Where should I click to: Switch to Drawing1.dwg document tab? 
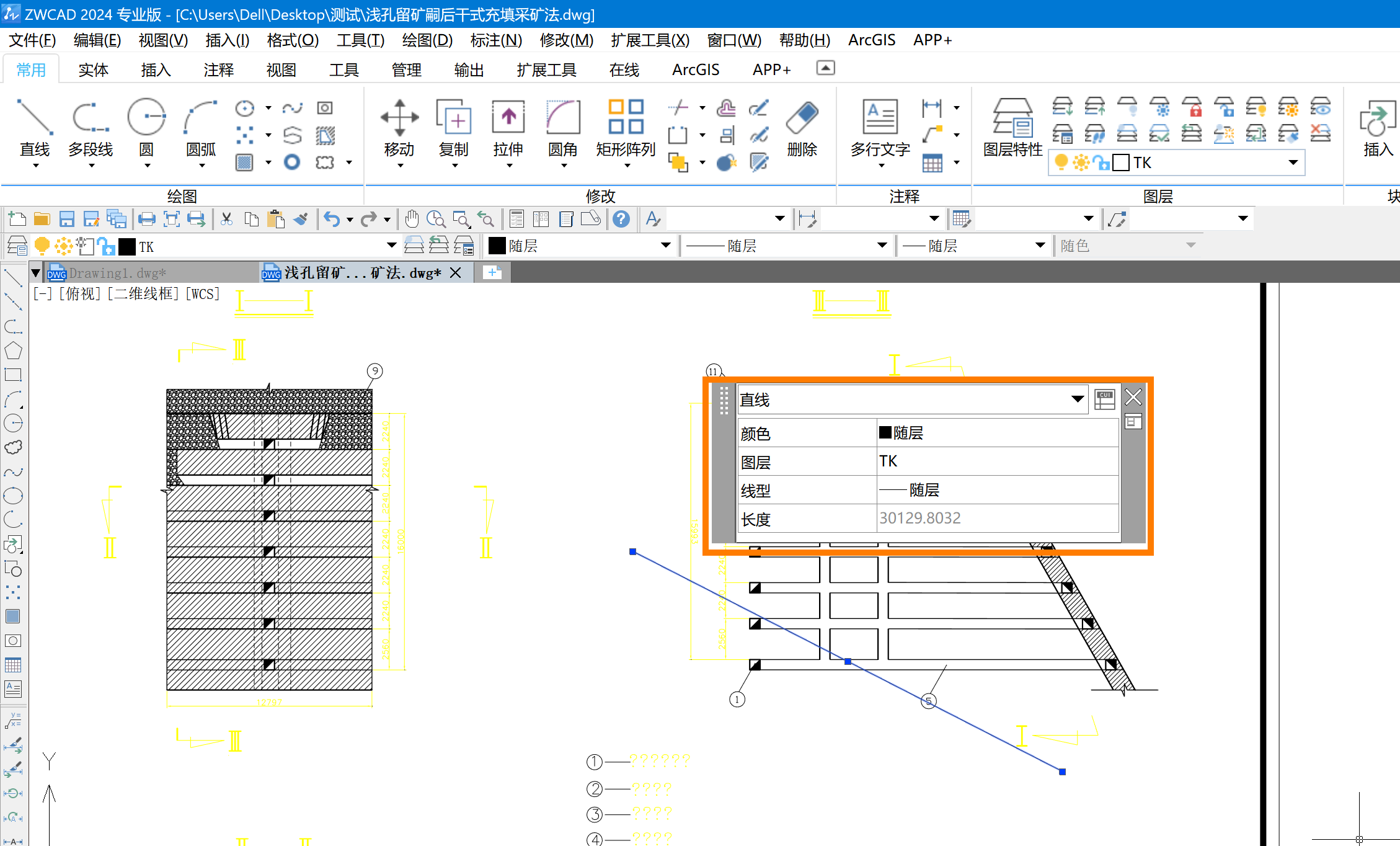[117, 273]
